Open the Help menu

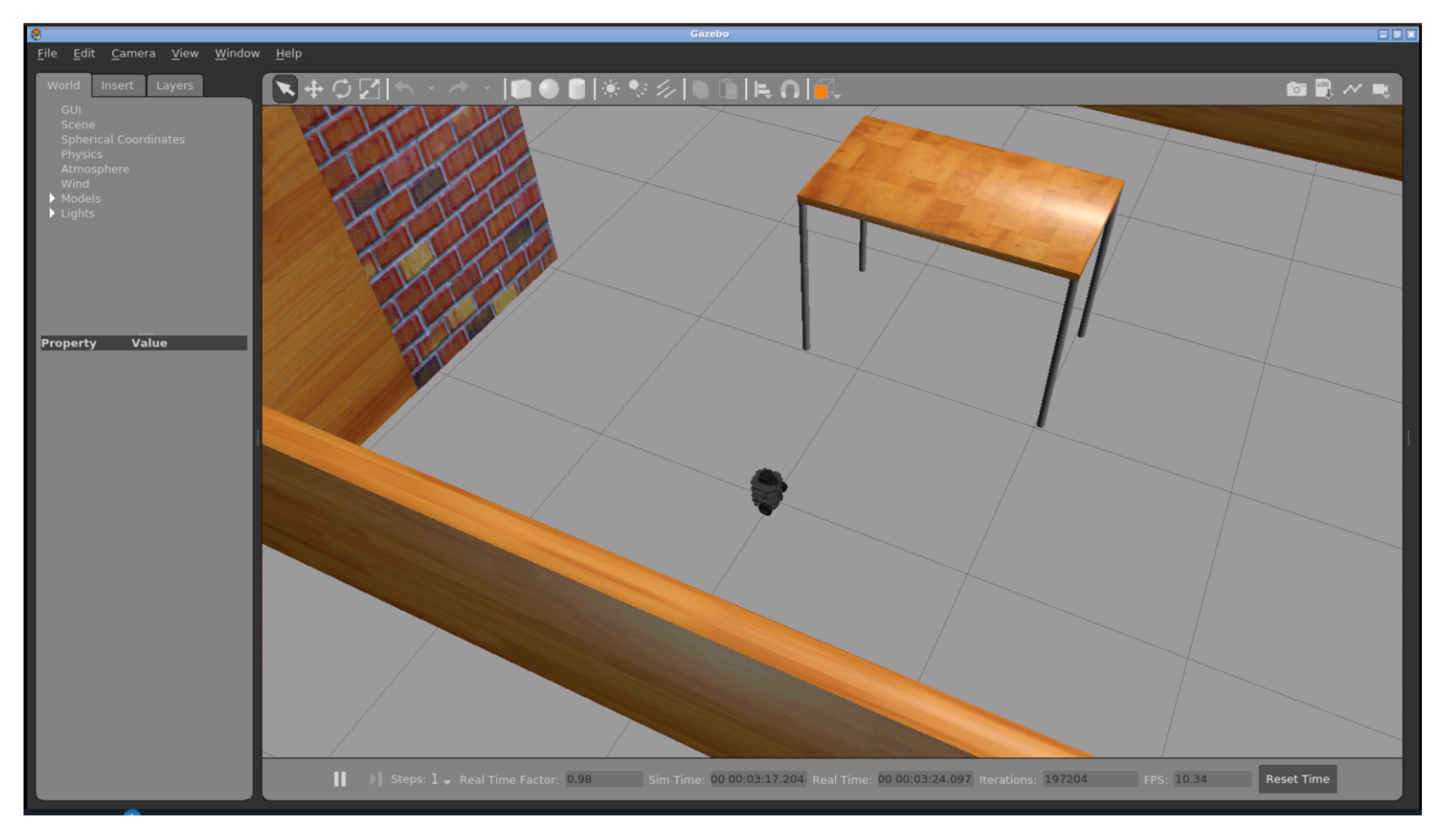(x=288, y=53)
